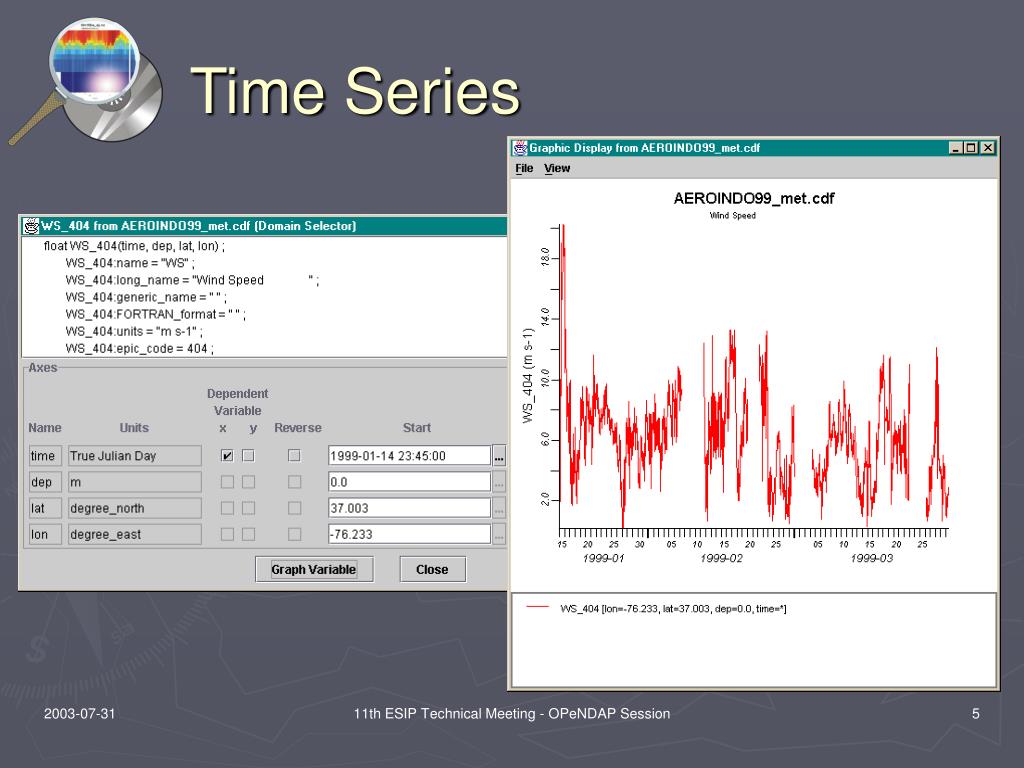The height and width of the screenshot is (768, 1024).
Task: Click the time axis name field
Action: tap(45, 456)
